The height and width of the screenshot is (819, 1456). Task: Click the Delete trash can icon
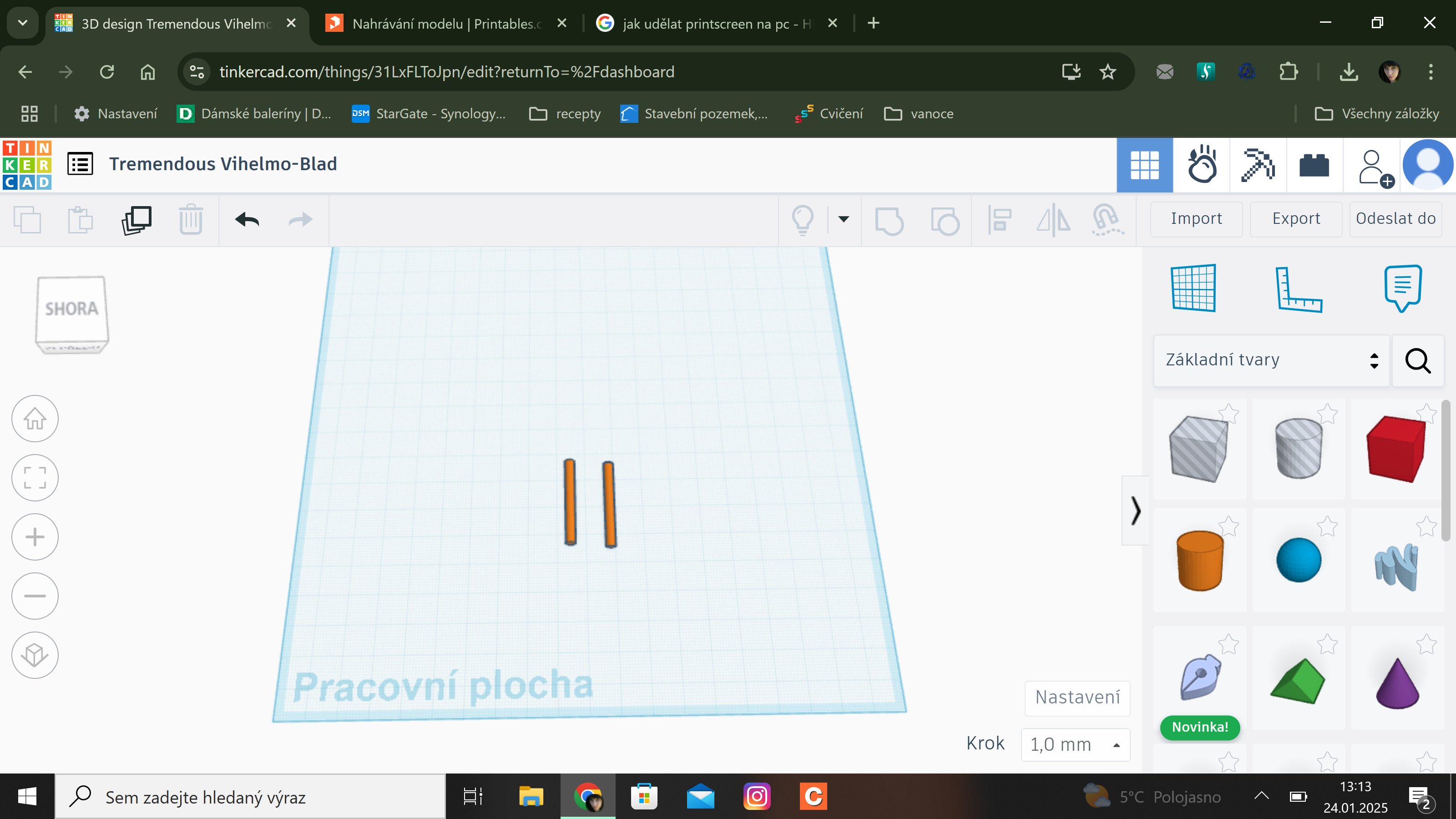click(191, 220)
